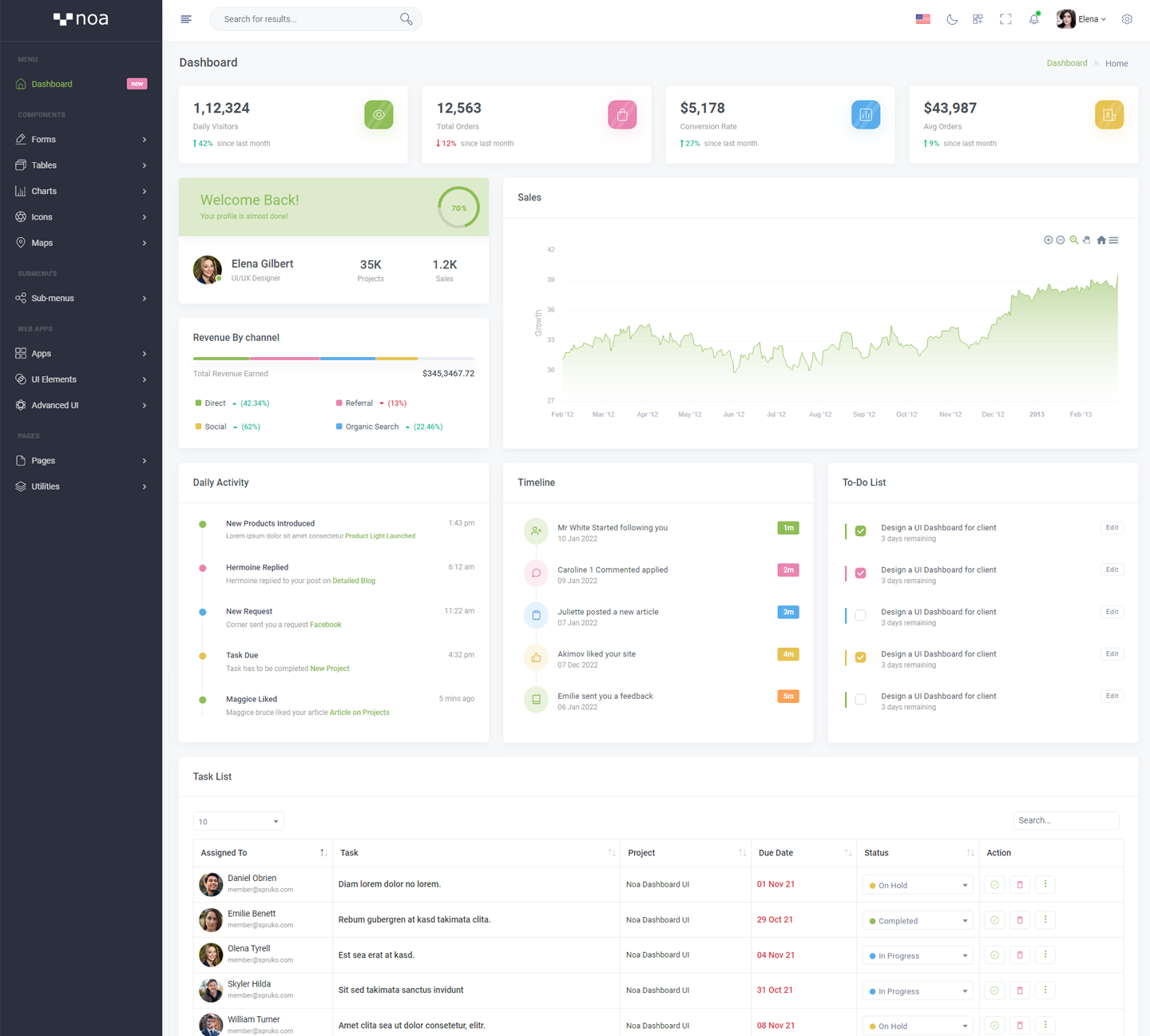This screenshot has height=1036, width=1150.
Task: Delete Emilie Benett's task
Action: [x=1020, y=920]
